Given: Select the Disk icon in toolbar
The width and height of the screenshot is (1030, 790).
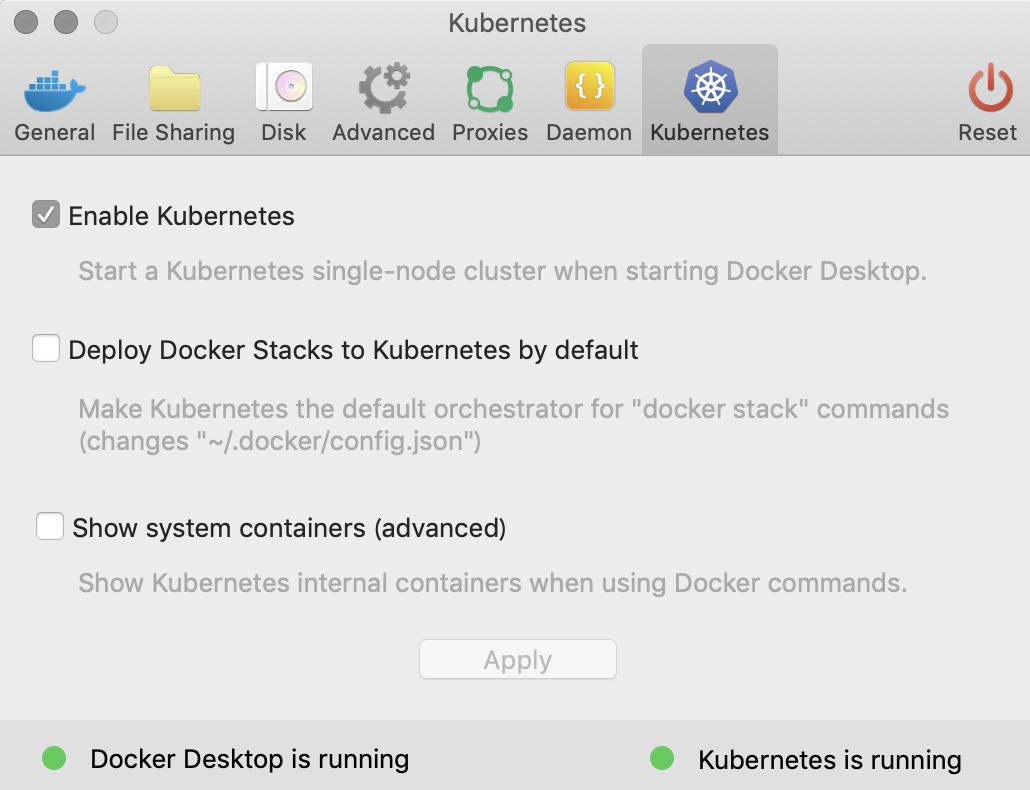Looking at the screenshot, I should (x=284, y=87).
